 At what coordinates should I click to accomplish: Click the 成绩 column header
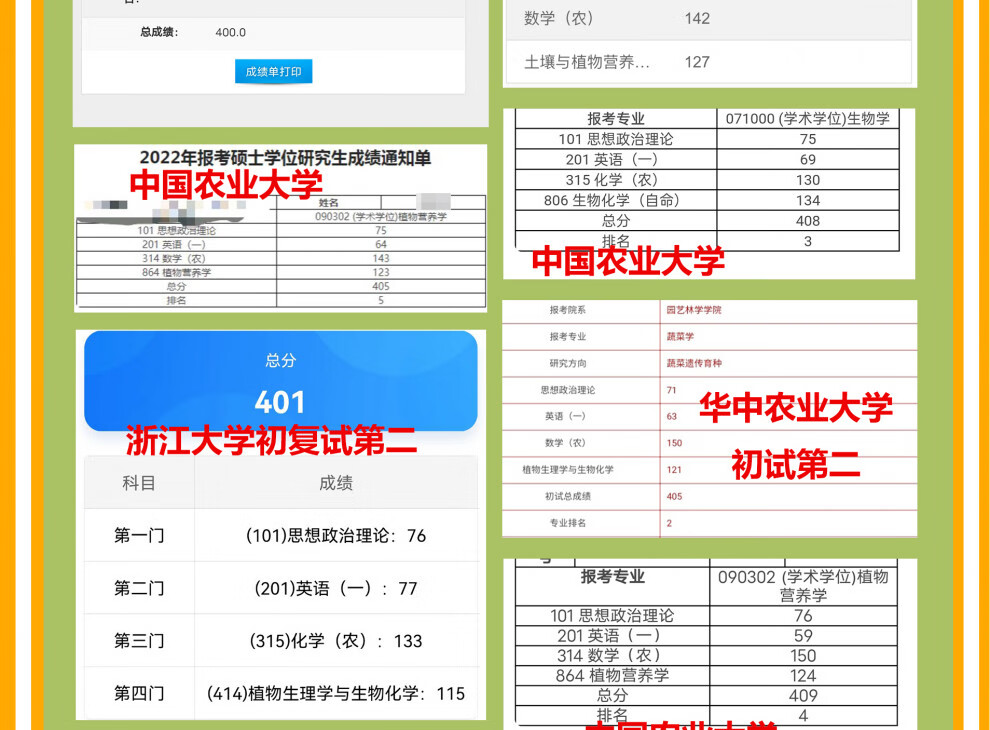point(336,483)
